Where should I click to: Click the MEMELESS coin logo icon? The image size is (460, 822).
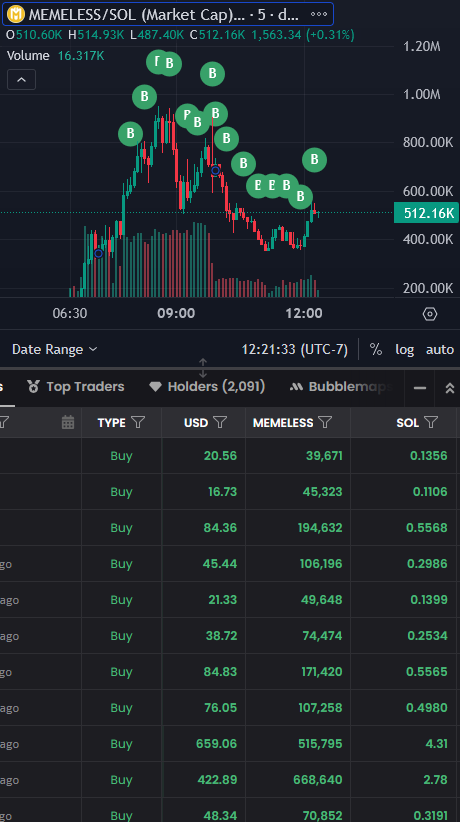17,14
